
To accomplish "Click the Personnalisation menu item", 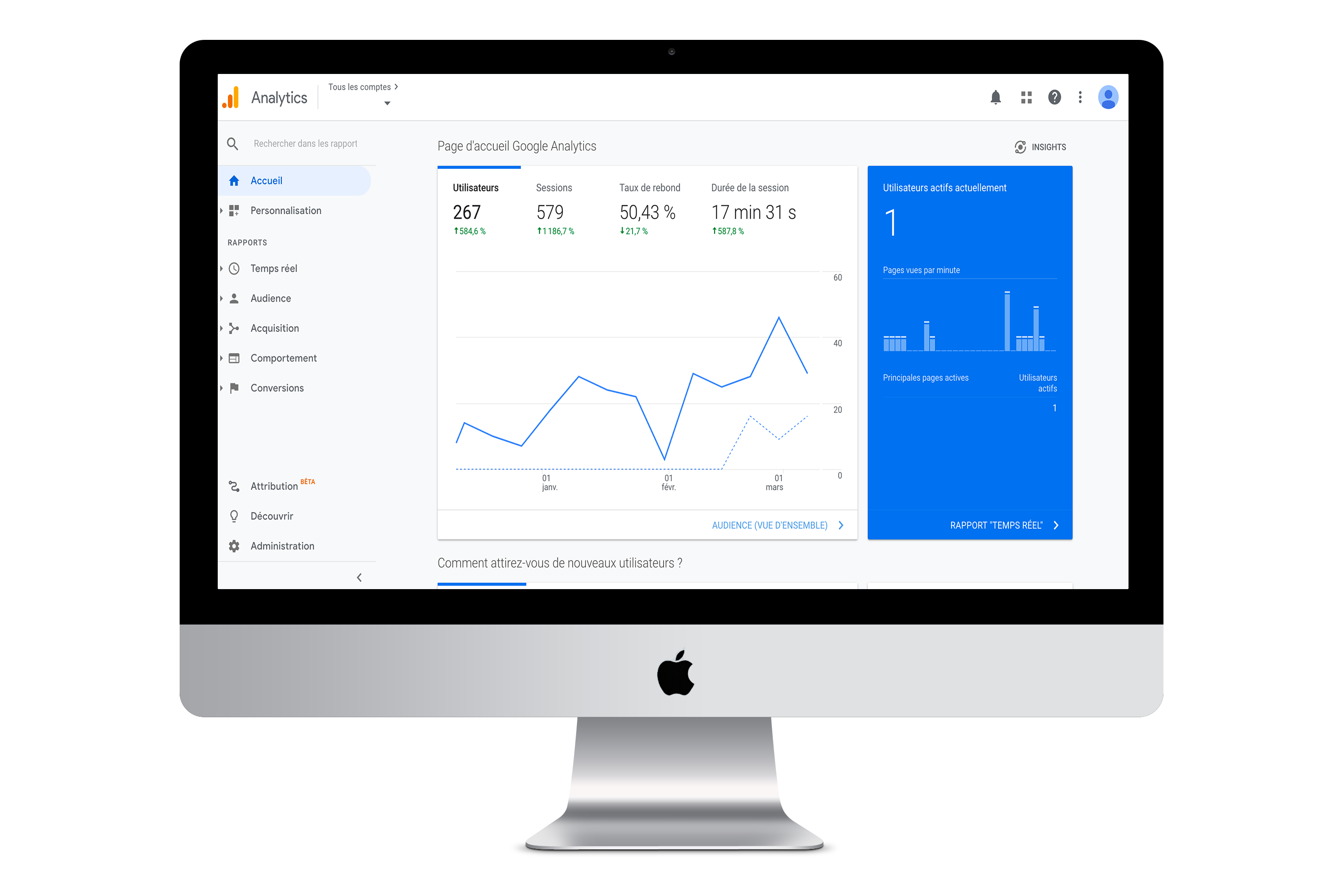I will 285,210.
